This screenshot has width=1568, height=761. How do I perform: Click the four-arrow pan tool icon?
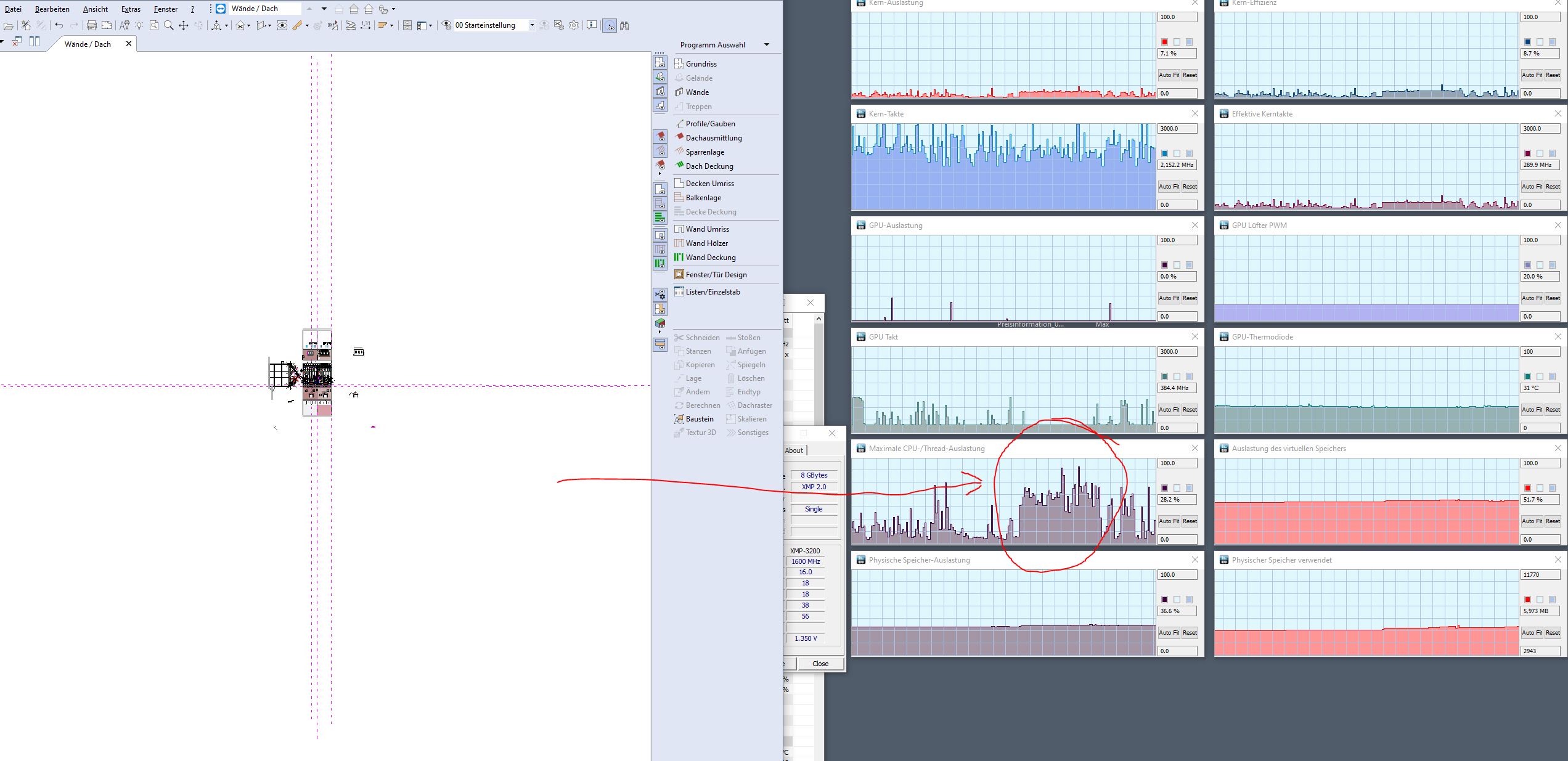(x=184, y=25)
